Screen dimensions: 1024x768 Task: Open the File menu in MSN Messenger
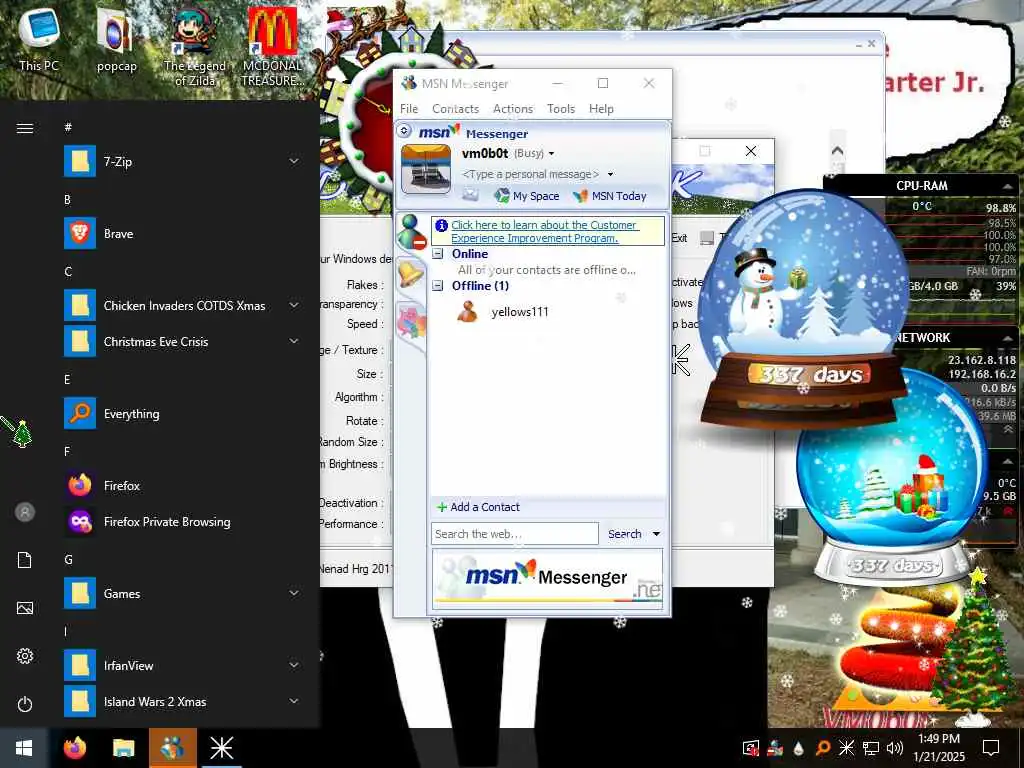(x=409, y=108)
